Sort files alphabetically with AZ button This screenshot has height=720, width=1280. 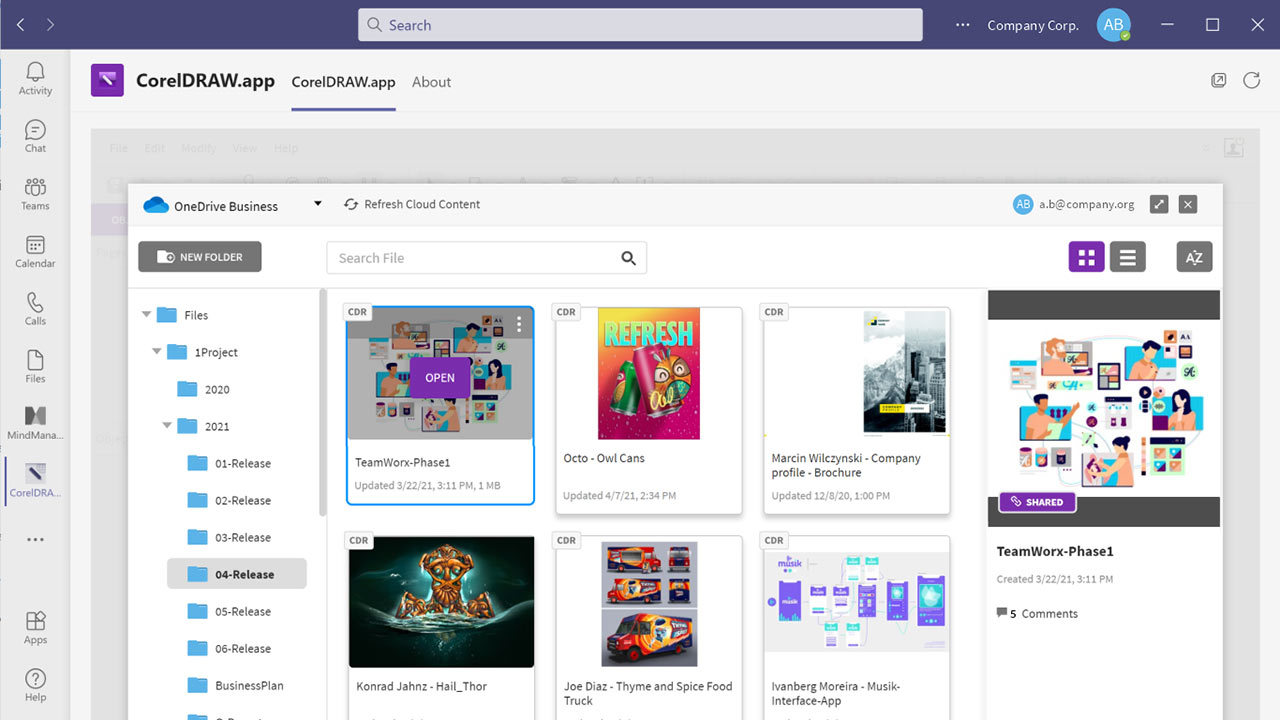click(1194, 257)
